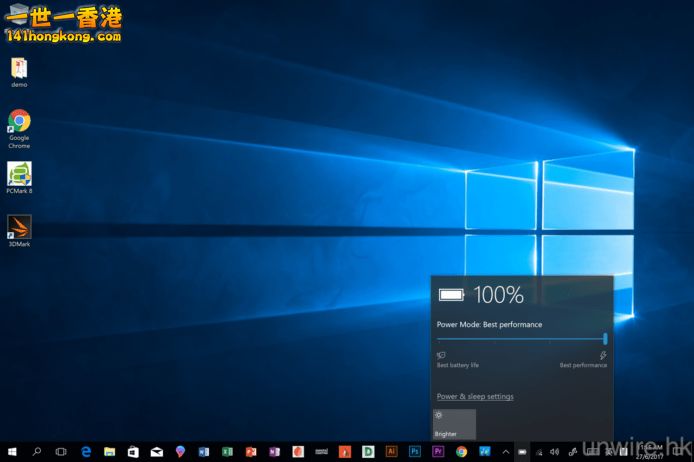694x462 pixels.
Task: Click the 100% battery percentage text
Action: point(498,295)
